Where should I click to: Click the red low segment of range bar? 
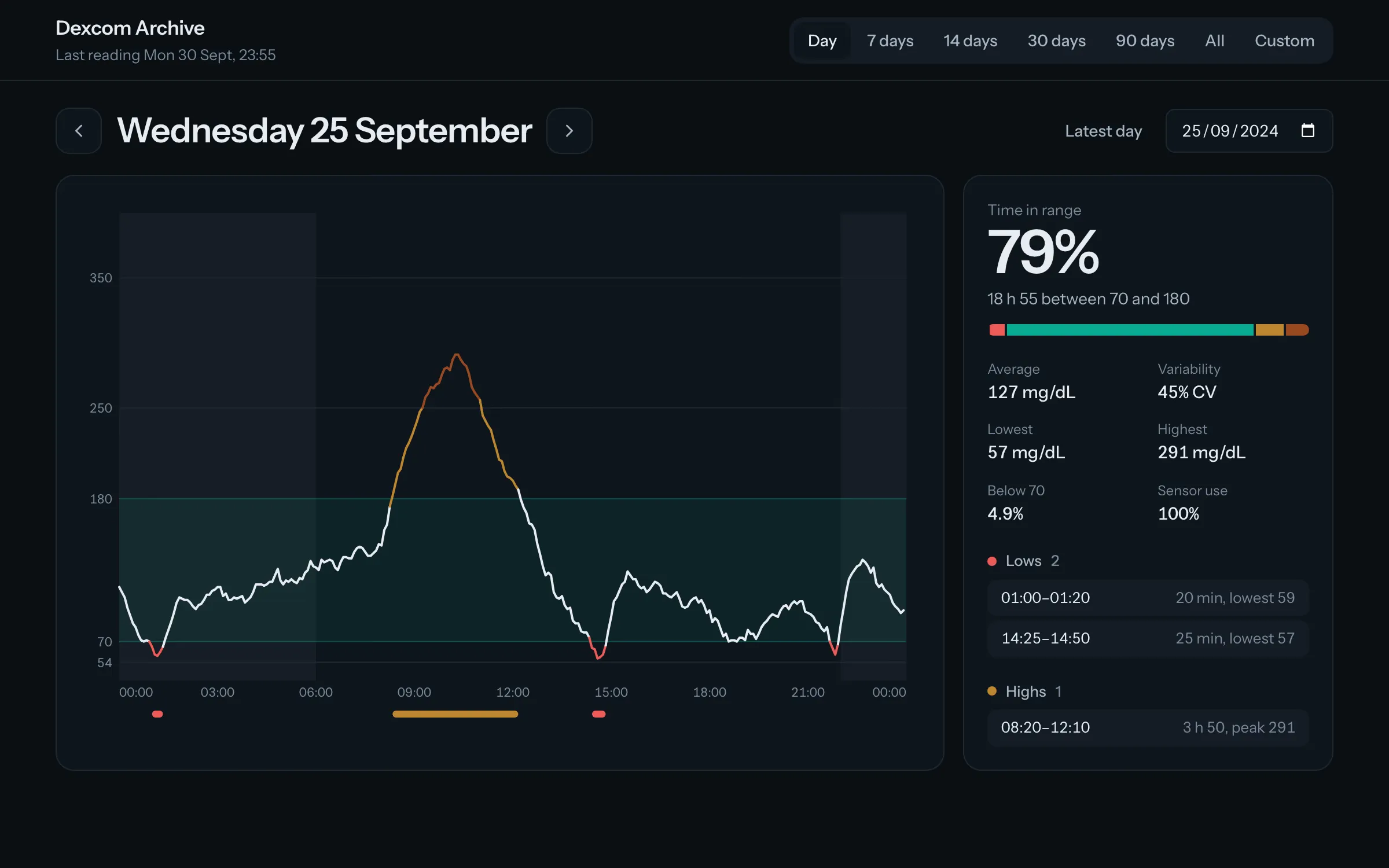[x=997, y=330]
